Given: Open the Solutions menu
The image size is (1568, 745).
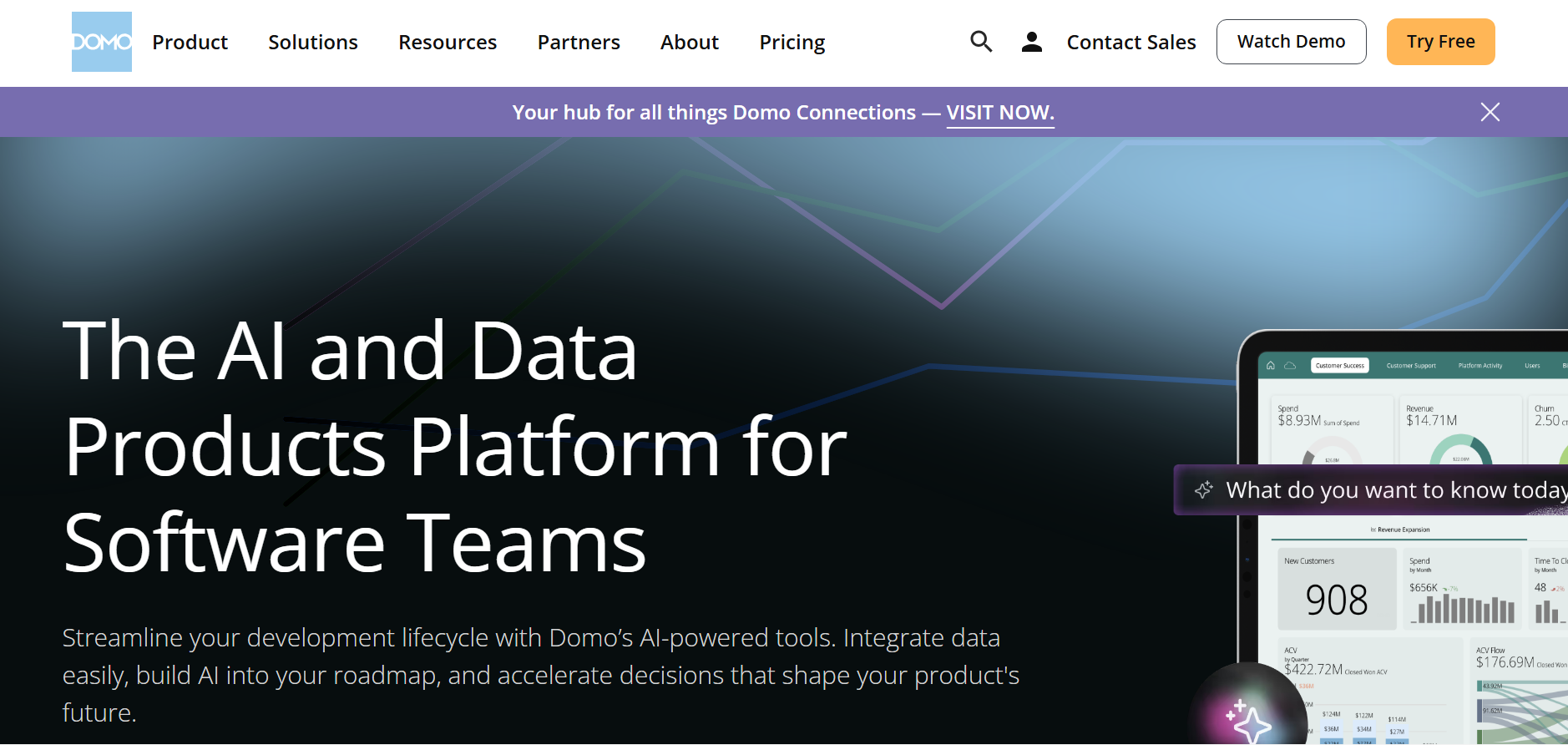Looking at the screenshot, I should 313,42.
